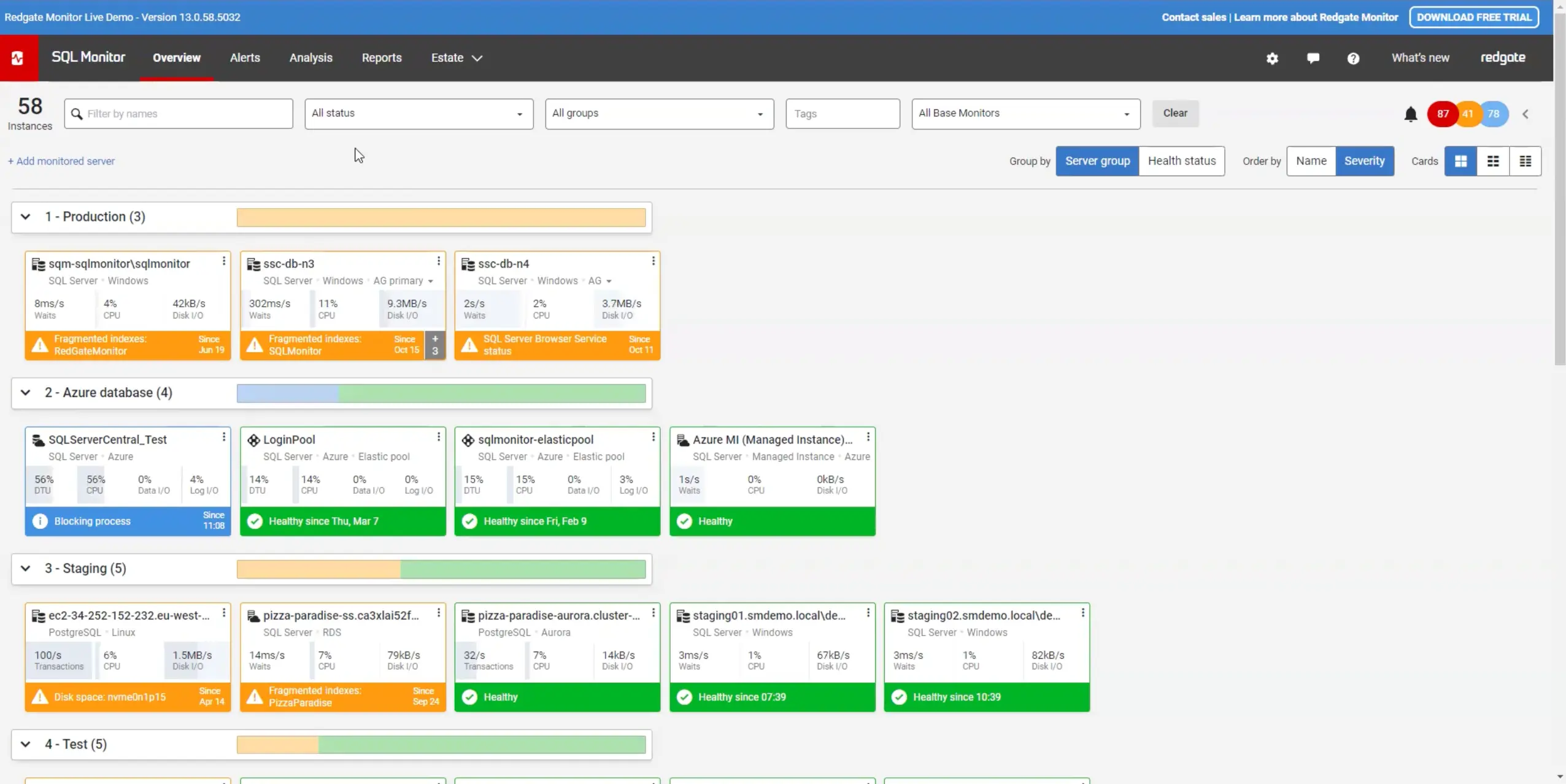Click the red 87 alerts badge
The height and width of the screenshot is (784, 1566).
point(1442,114)
